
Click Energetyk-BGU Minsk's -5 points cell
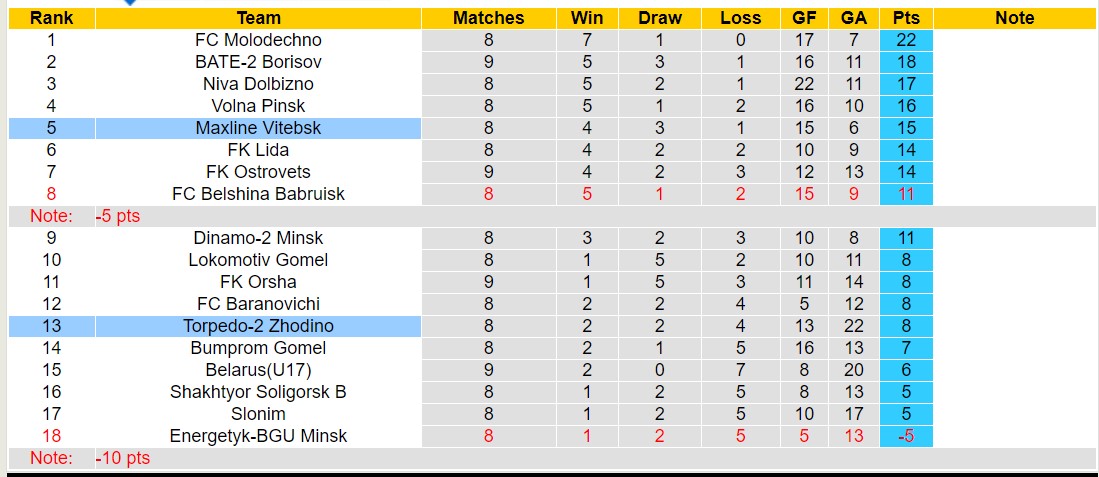click(906, 436)
